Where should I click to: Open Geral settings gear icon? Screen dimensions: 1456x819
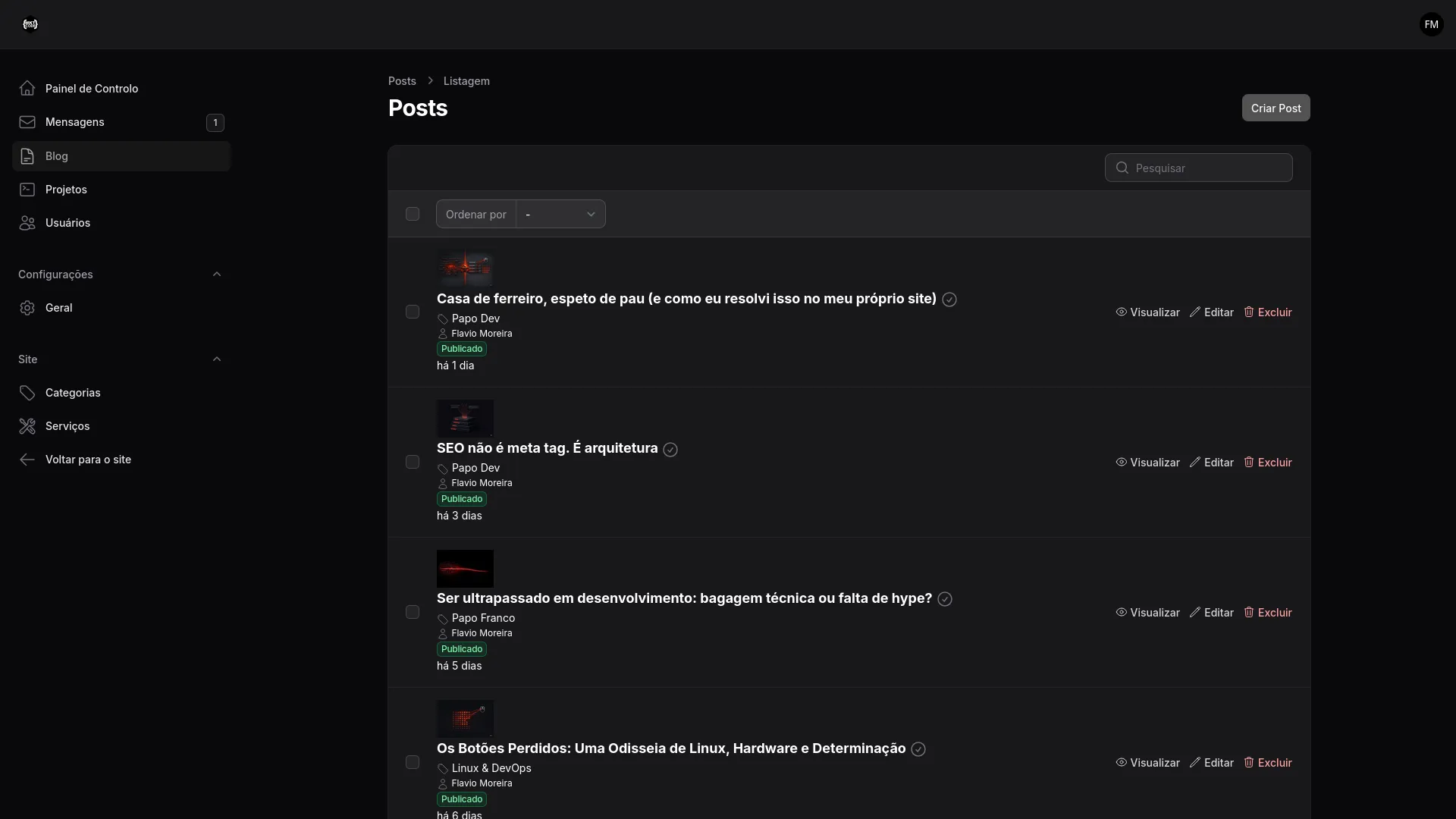coord(27,308)
